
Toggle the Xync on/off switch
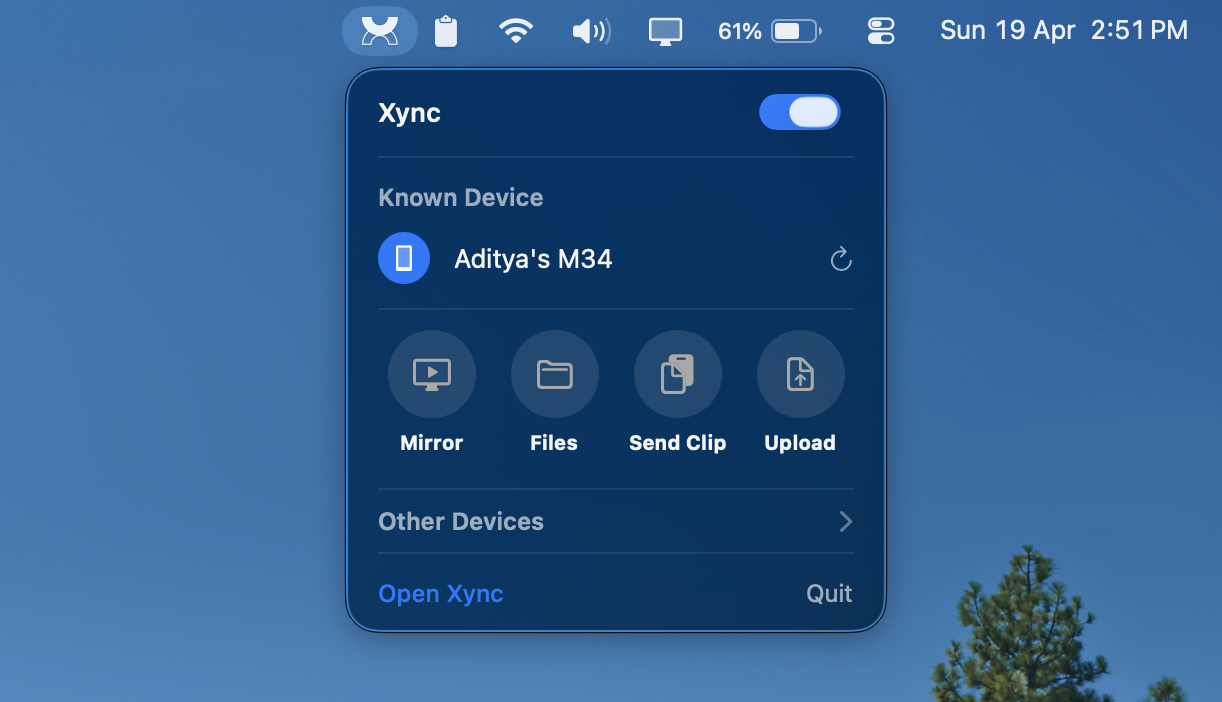click(800, 112)
